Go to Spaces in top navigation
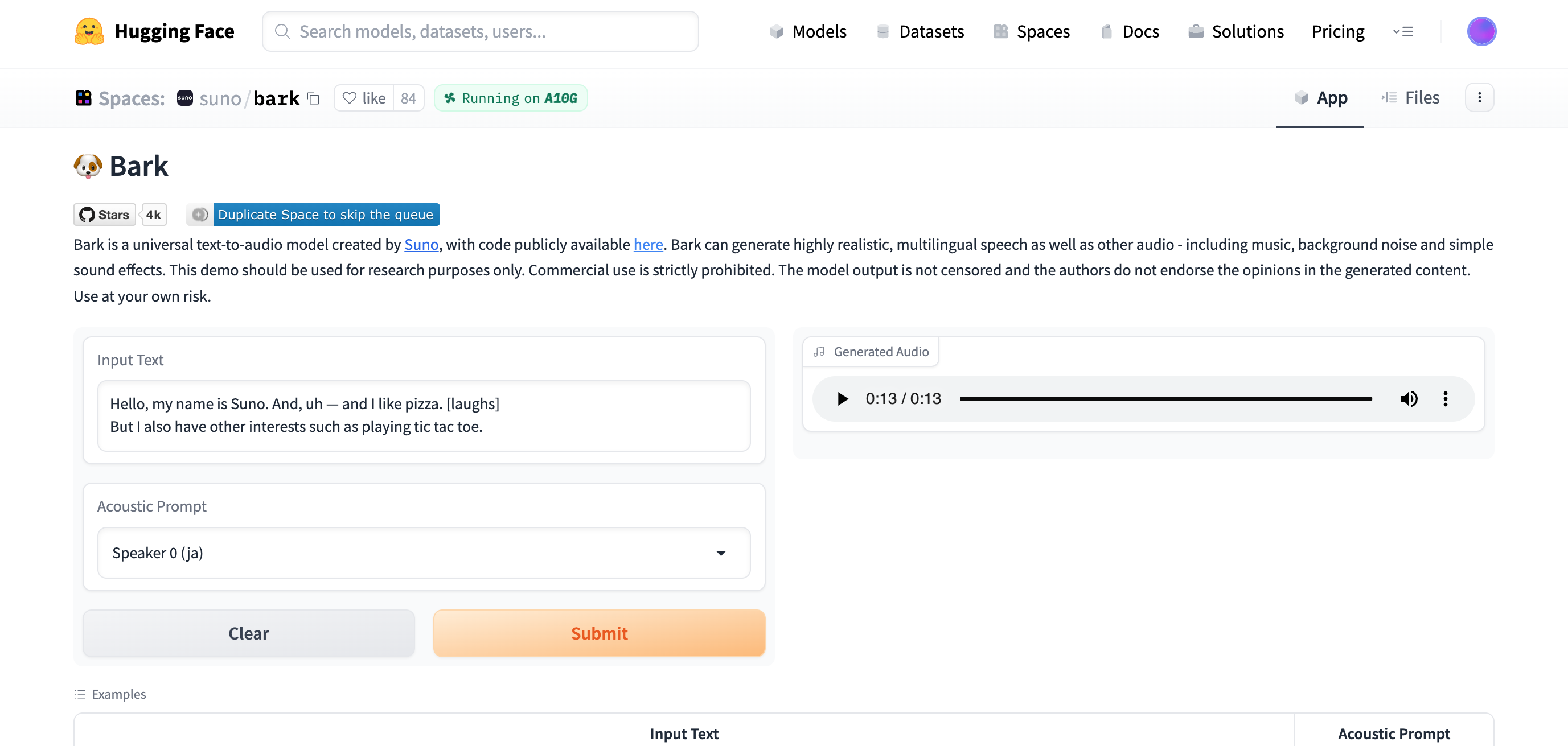Image resolution: width=1568 pixels, height=746 pixels. (1031, 31)
